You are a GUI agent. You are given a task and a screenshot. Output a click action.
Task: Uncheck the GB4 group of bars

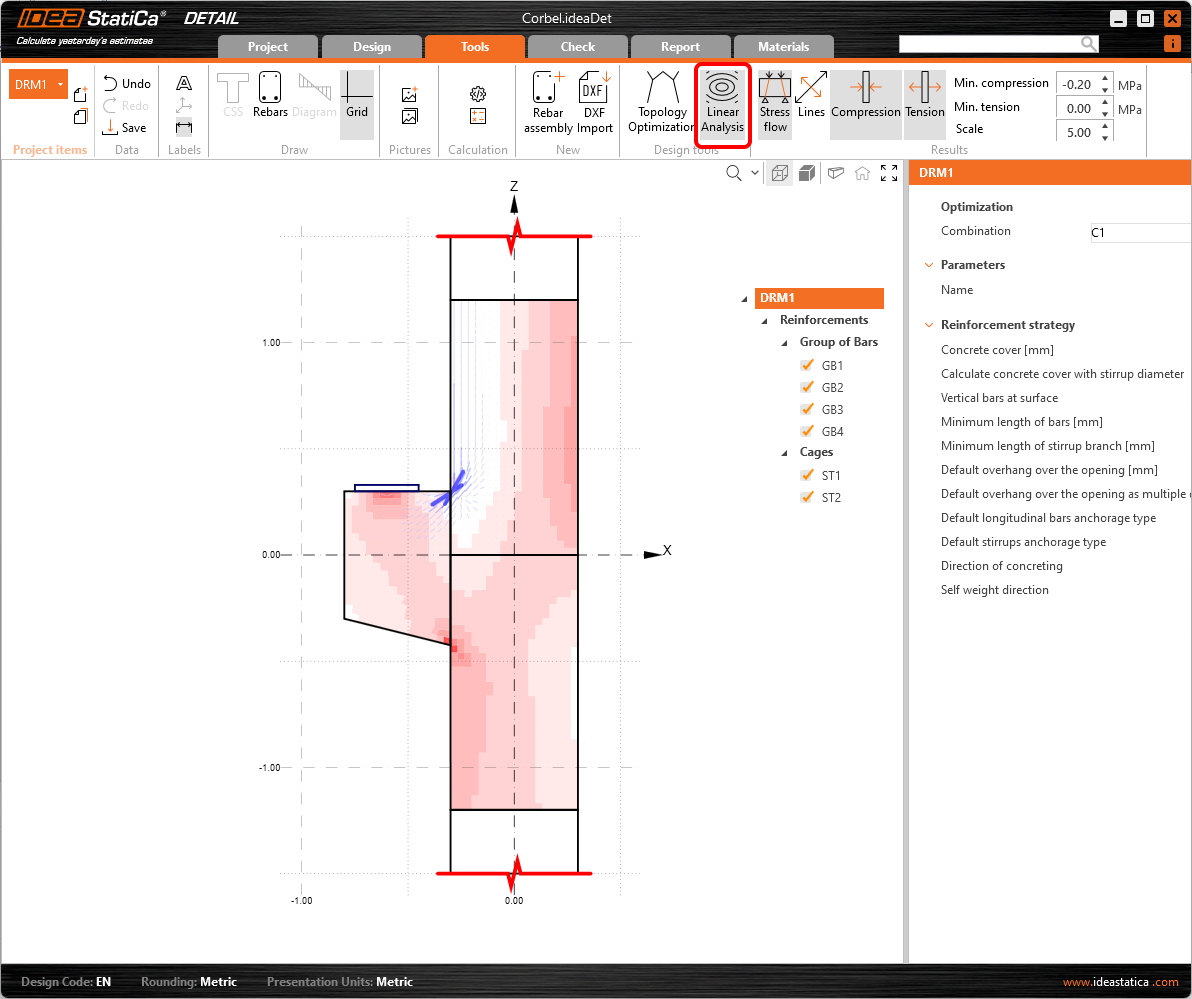click(808, 431)
